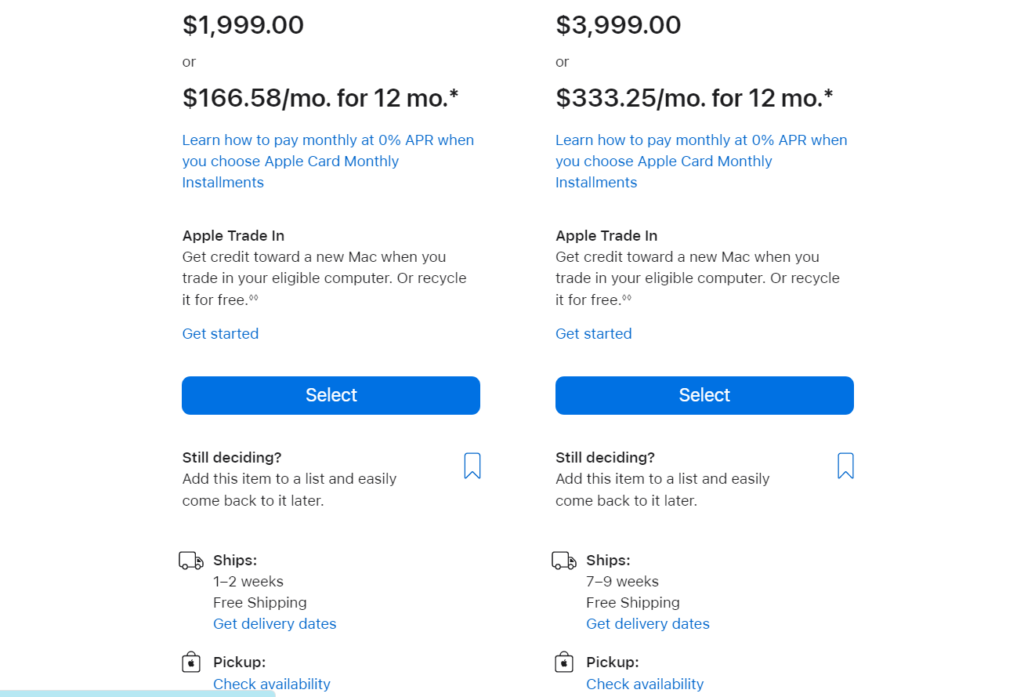1024x697 pixels.
Task: Check availability for right model pickup
Action: click(x=645, y=685)
